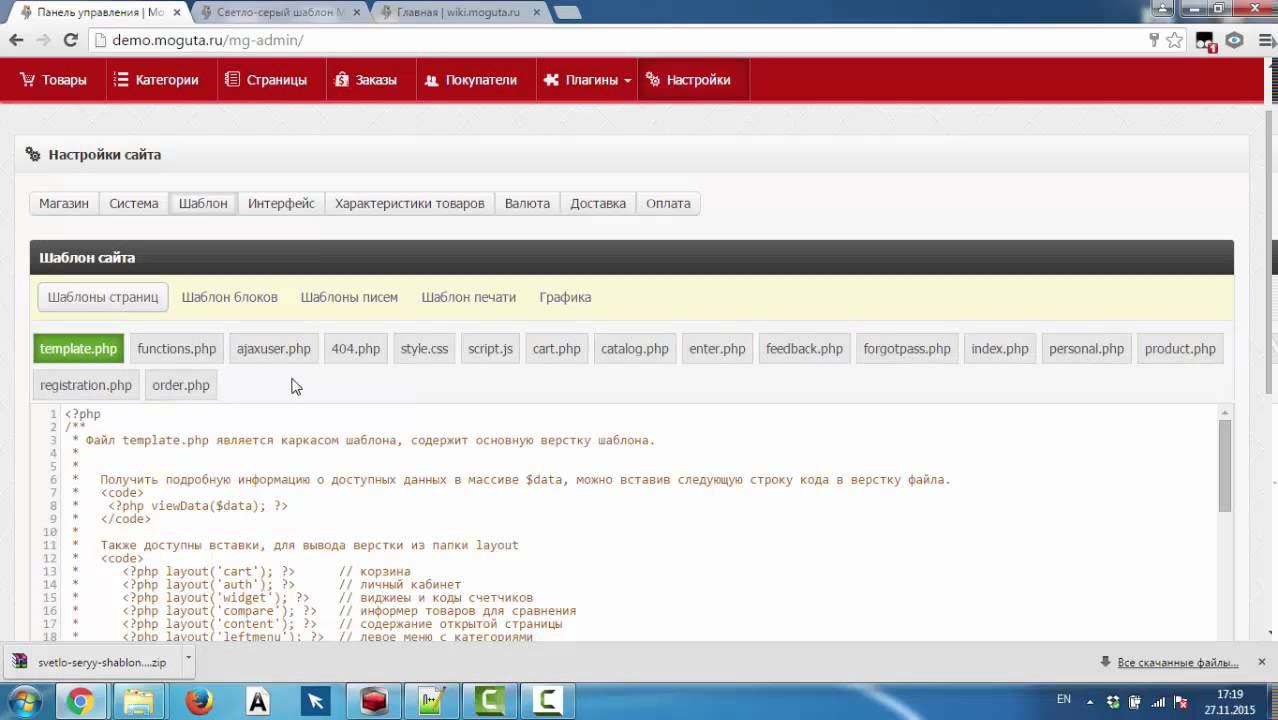Switch to Шаблоны писем sub-tab

(x=349, y=297)
